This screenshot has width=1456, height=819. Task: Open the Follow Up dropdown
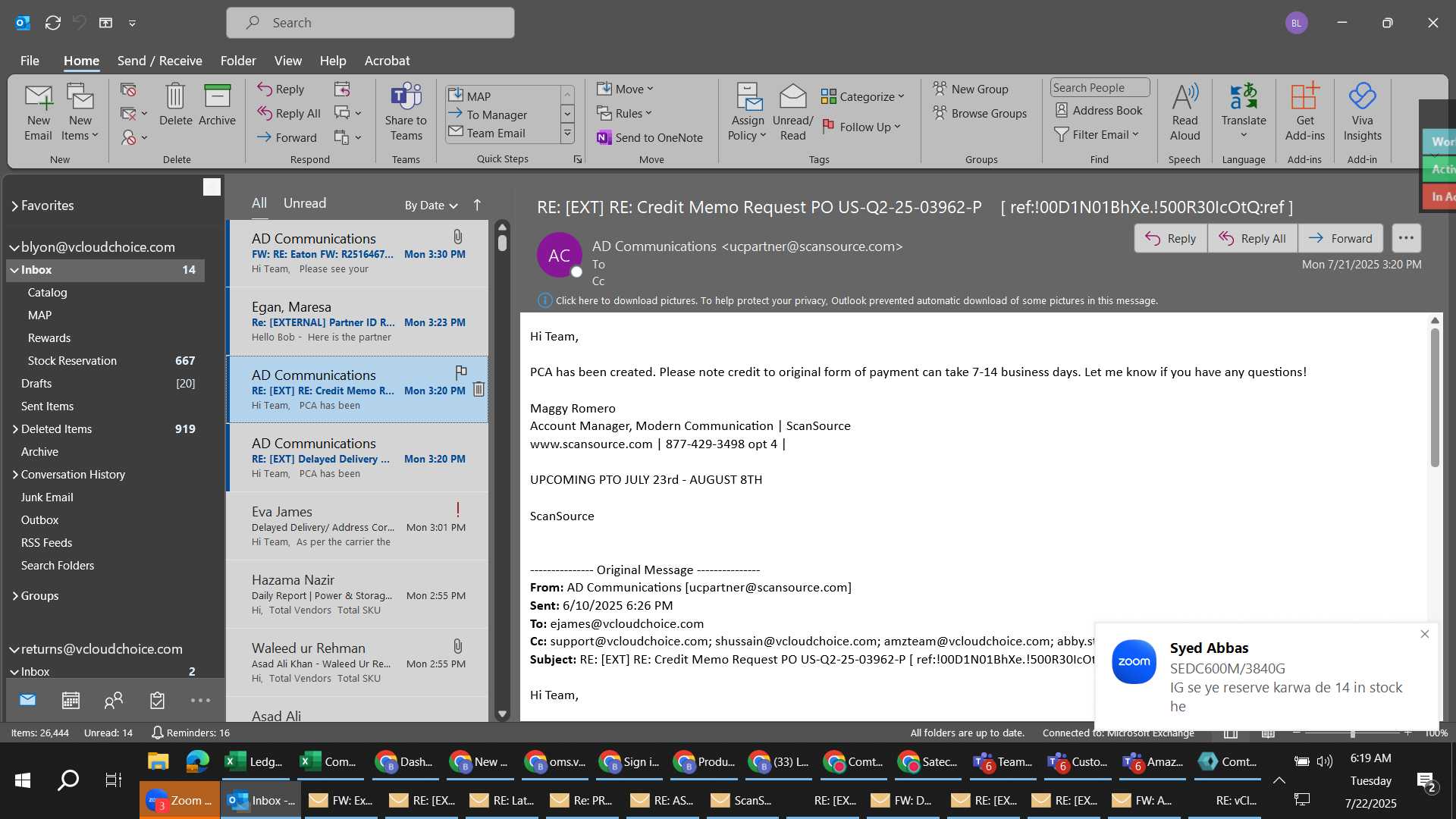(x=861, y=127)
